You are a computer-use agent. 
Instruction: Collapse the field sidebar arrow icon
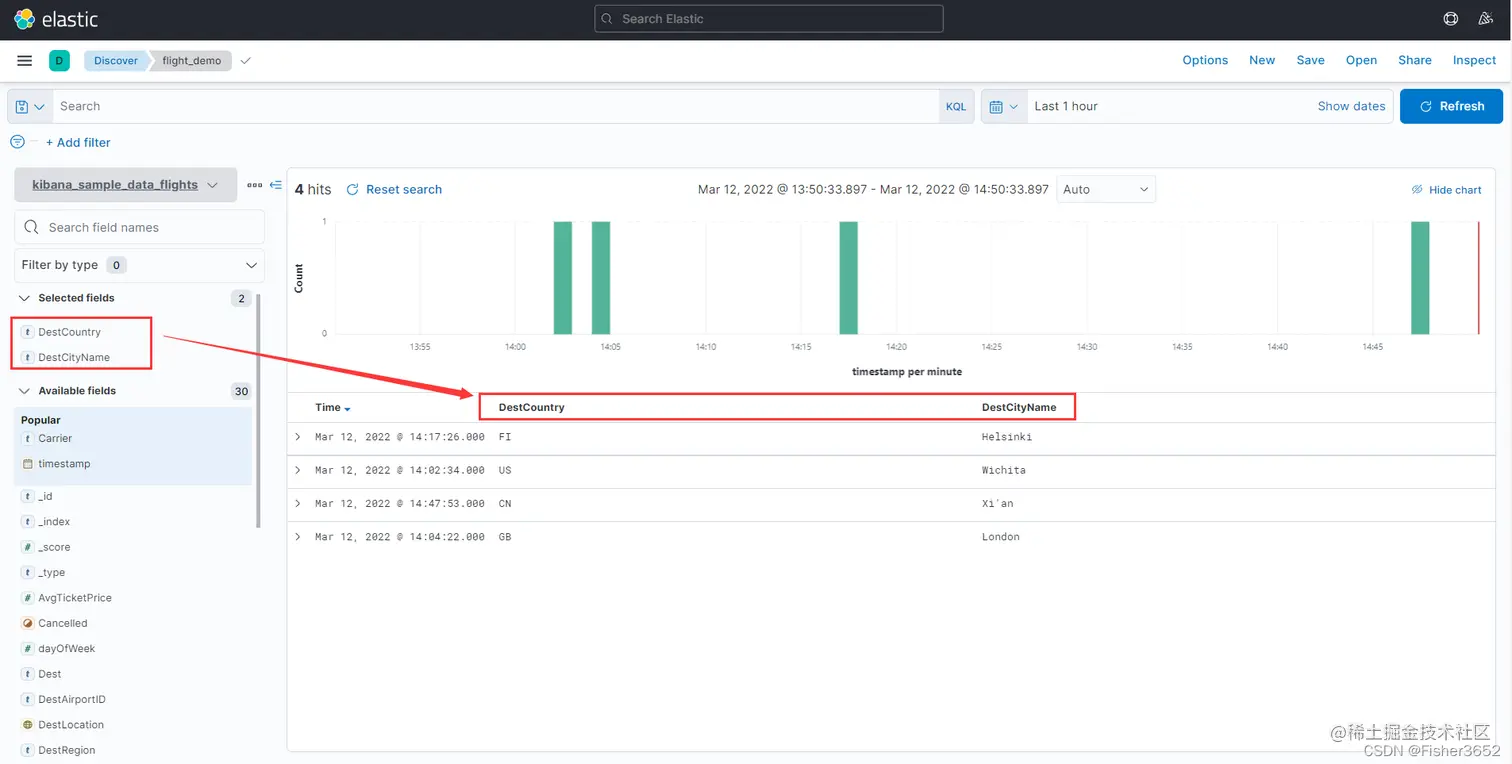coord(276,185)
